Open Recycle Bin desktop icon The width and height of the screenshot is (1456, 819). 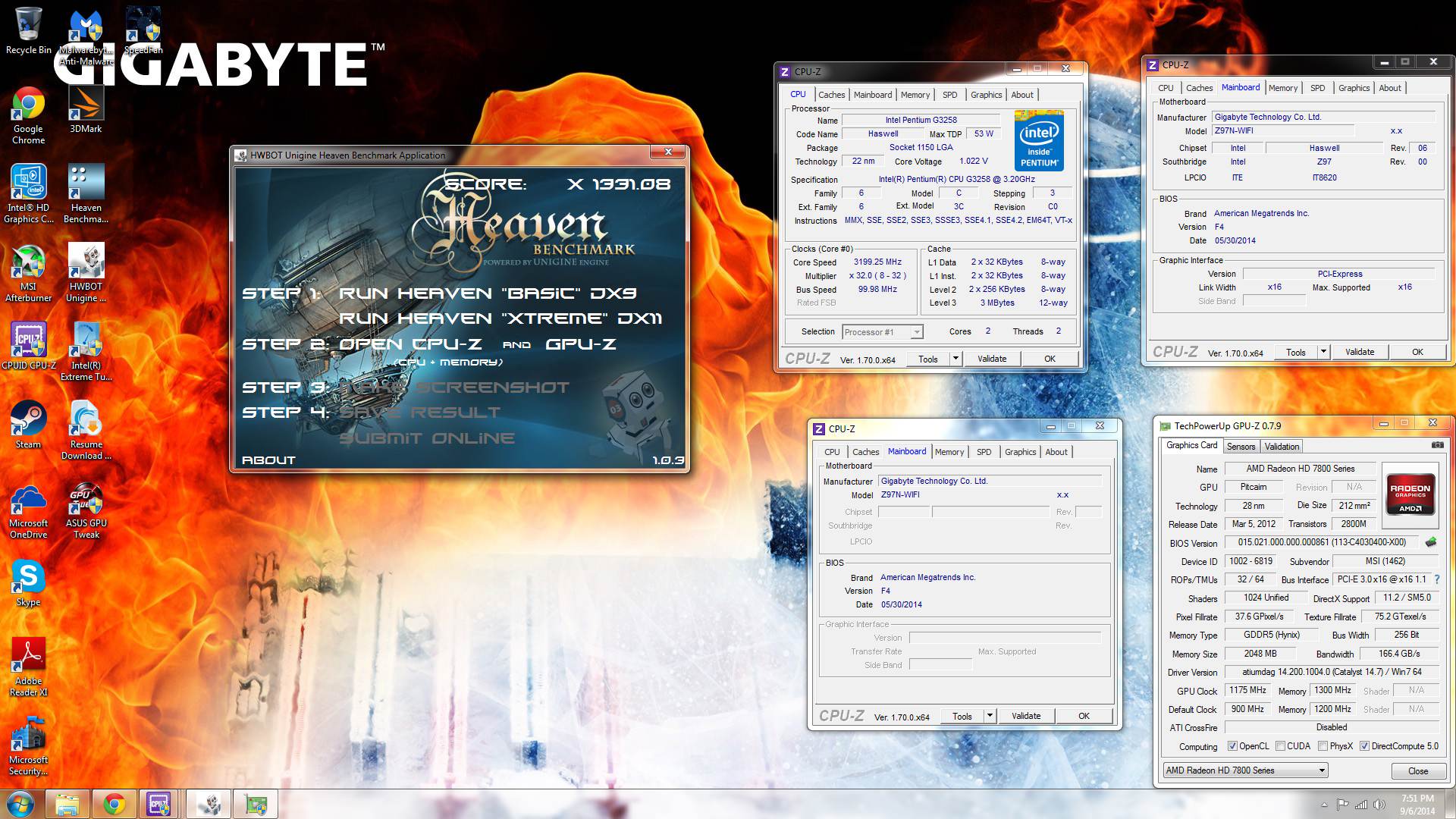(29, 30)
